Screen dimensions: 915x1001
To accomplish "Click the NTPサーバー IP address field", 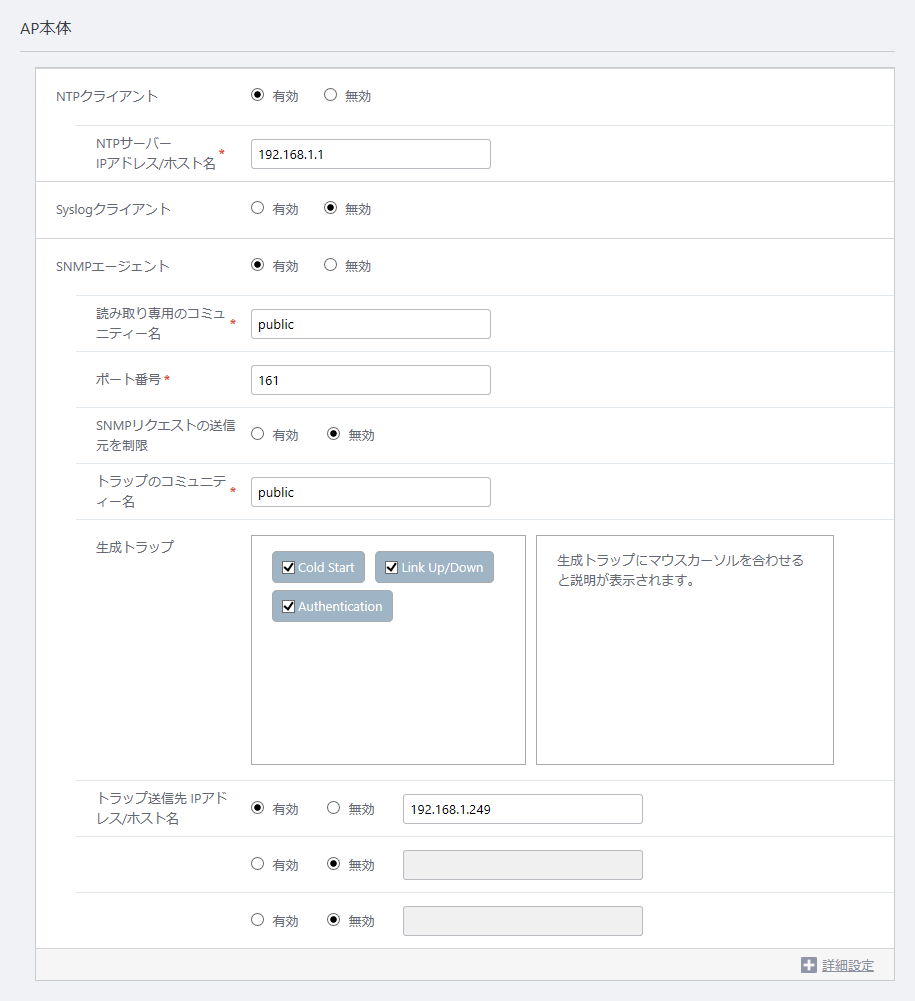I will (370, 154).
